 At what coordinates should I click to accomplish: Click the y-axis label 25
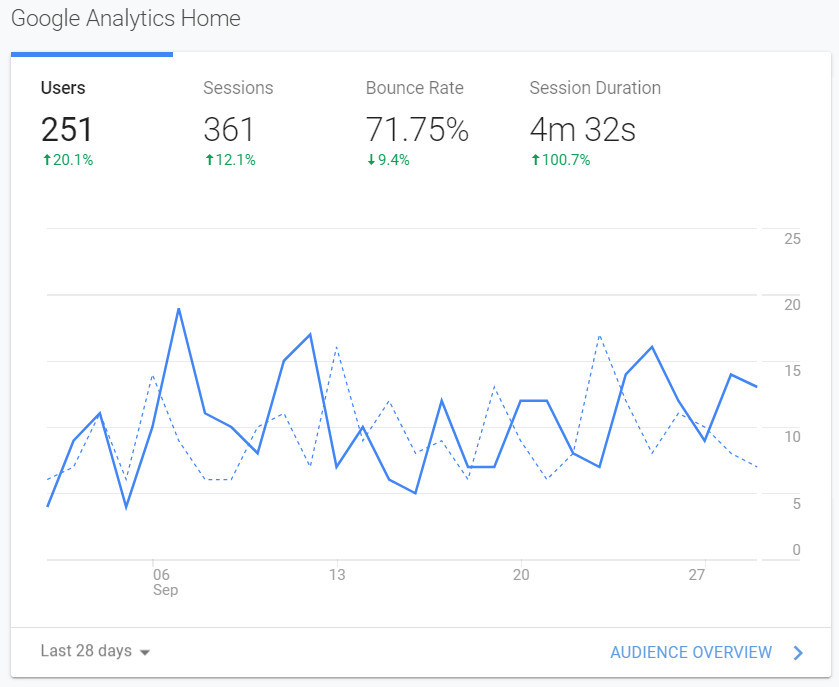pos(792,239)
